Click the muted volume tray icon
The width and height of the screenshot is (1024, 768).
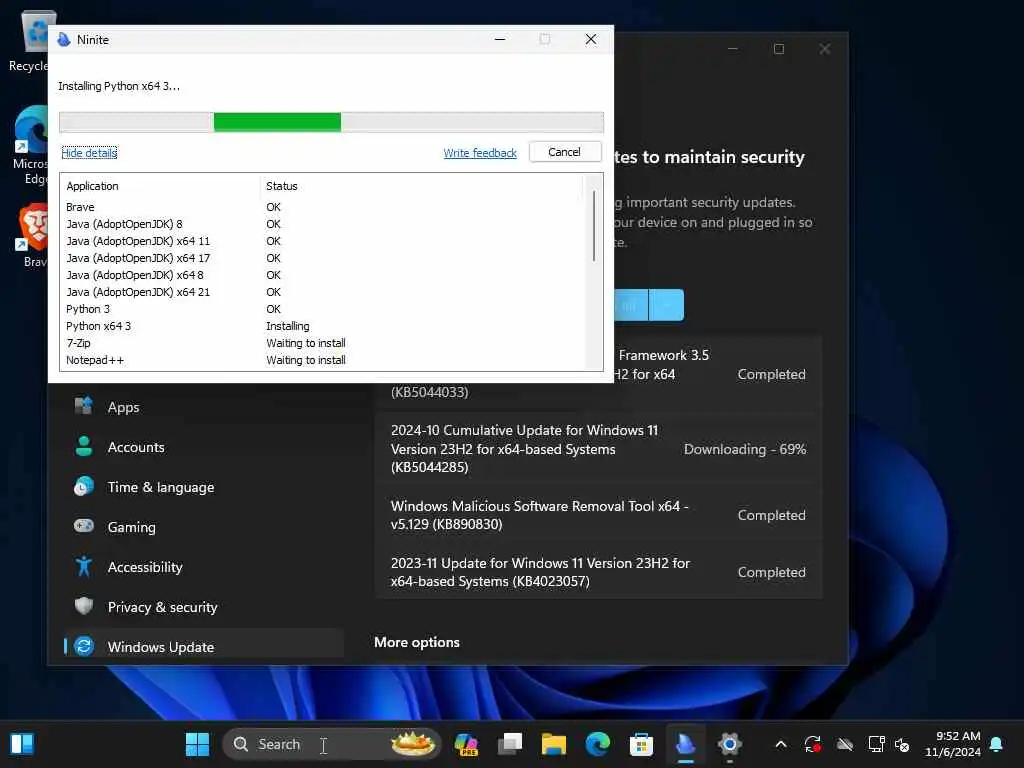[903, 744]
